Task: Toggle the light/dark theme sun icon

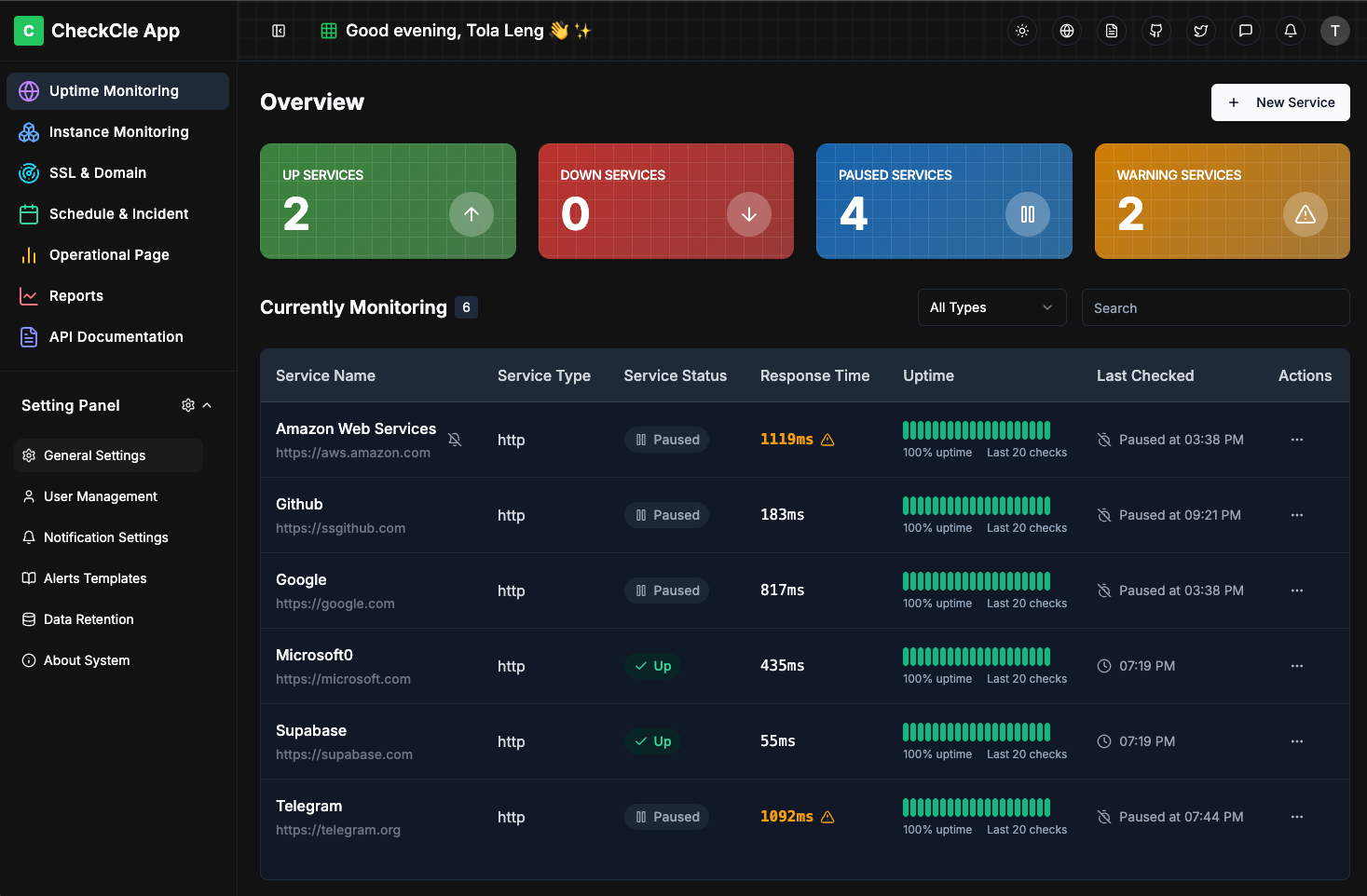Action: [x=1022, y=31]
